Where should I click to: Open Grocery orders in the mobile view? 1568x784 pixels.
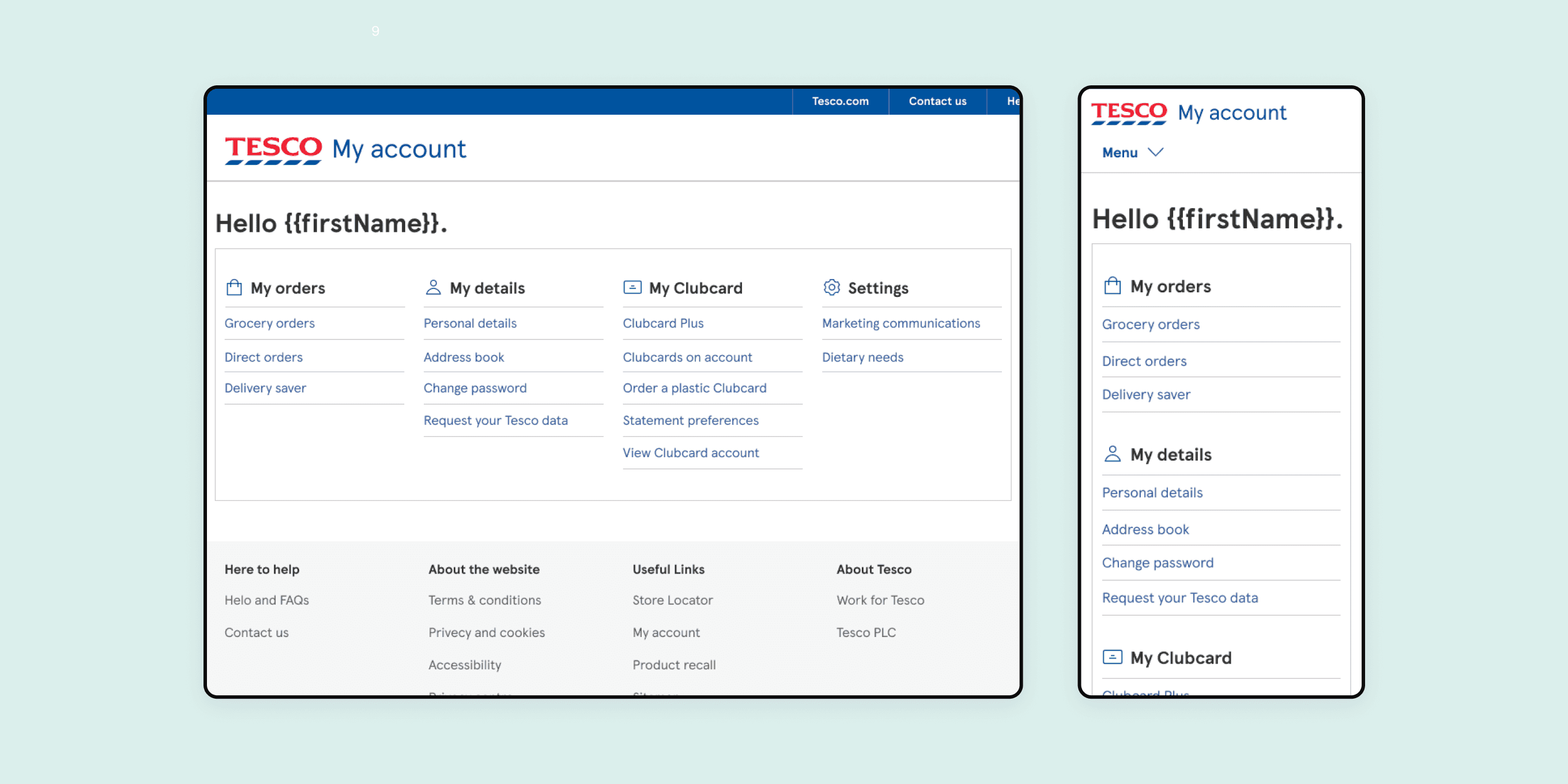click(1151, 325)
